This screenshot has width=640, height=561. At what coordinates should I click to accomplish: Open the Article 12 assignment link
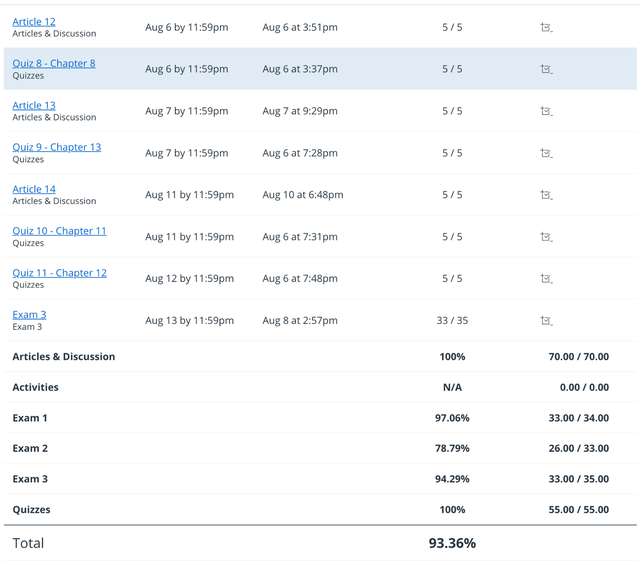pyautogui.click(x=34, y=22)
